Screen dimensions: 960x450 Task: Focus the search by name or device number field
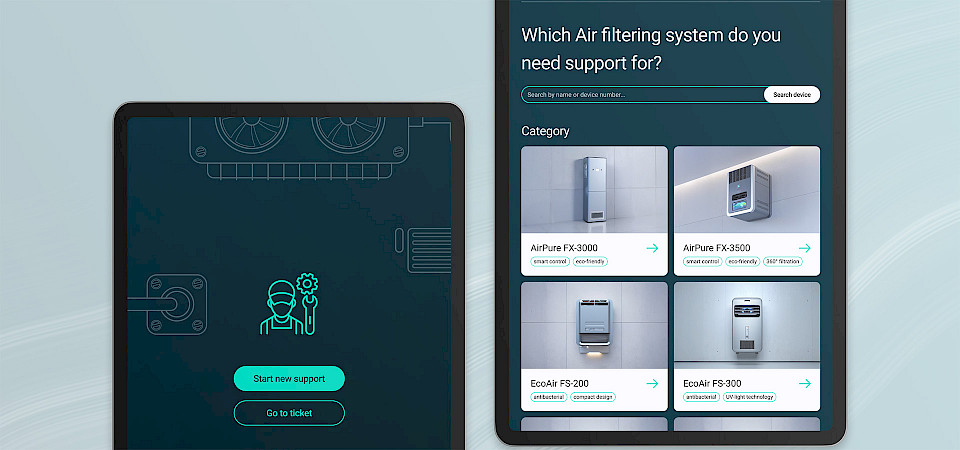pyautogui.click(x=643, y=94)
